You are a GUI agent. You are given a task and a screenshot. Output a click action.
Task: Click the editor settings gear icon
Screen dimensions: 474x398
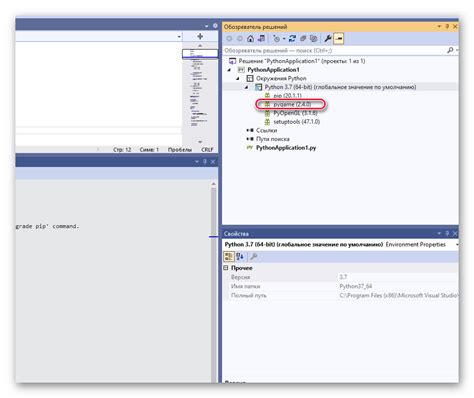(x=215, y=26)
